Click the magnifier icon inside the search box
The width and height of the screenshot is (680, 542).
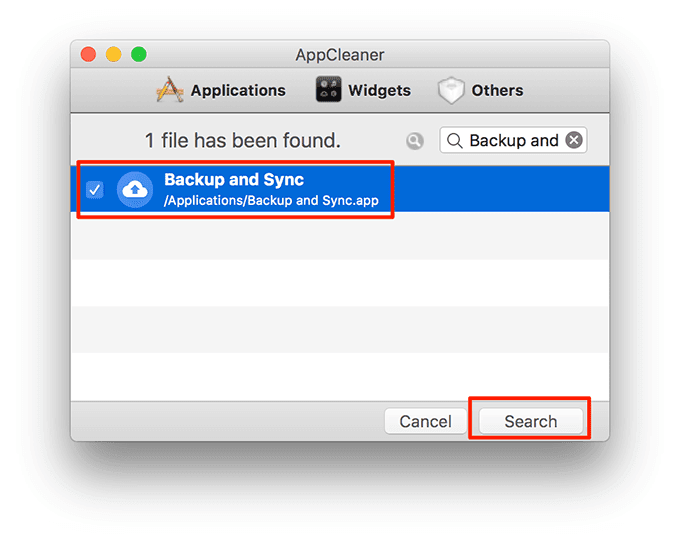455,140
